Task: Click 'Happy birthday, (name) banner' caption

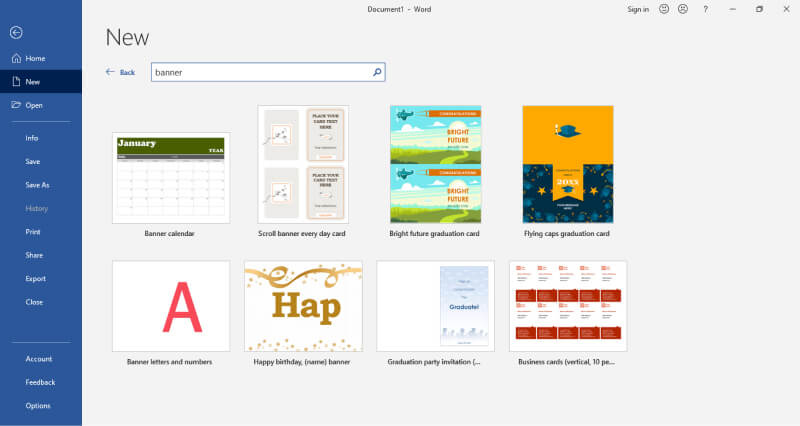Action: (x=302, y=362)
